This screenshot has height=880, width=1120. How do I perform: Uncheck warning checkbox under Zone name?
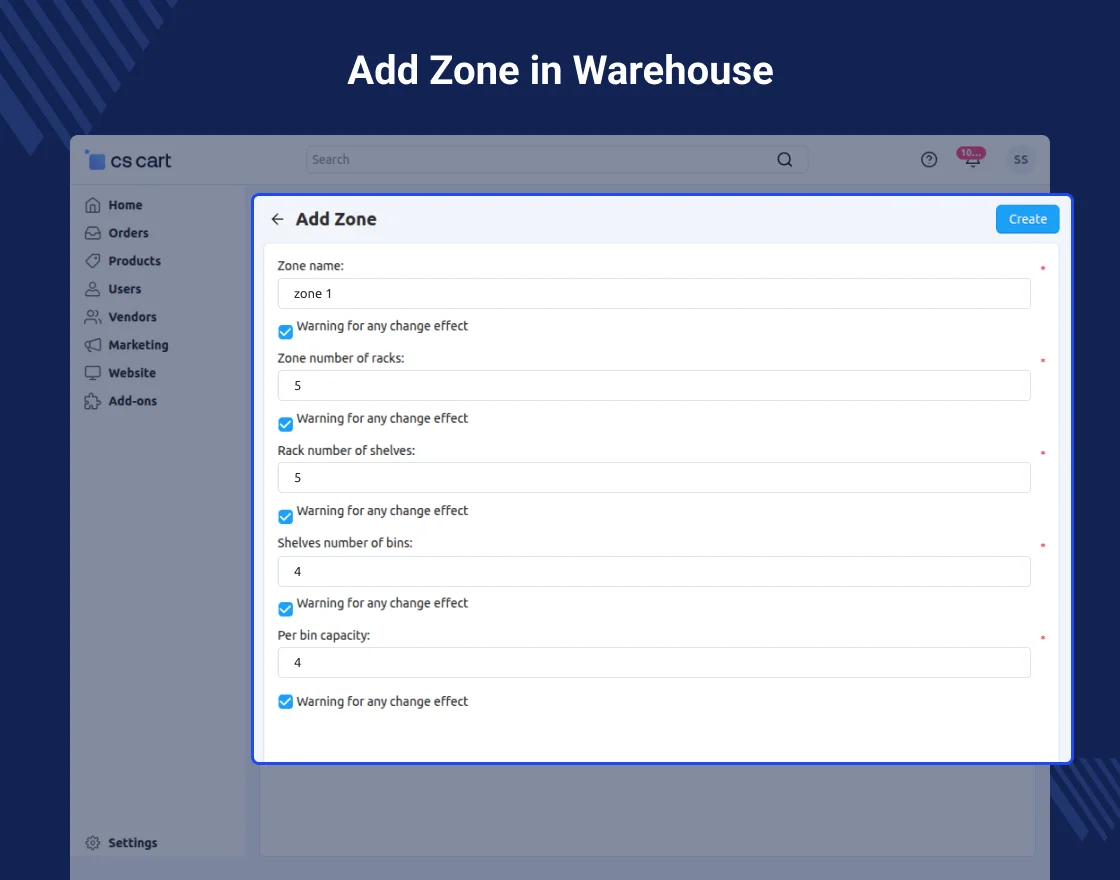(286, 331)
